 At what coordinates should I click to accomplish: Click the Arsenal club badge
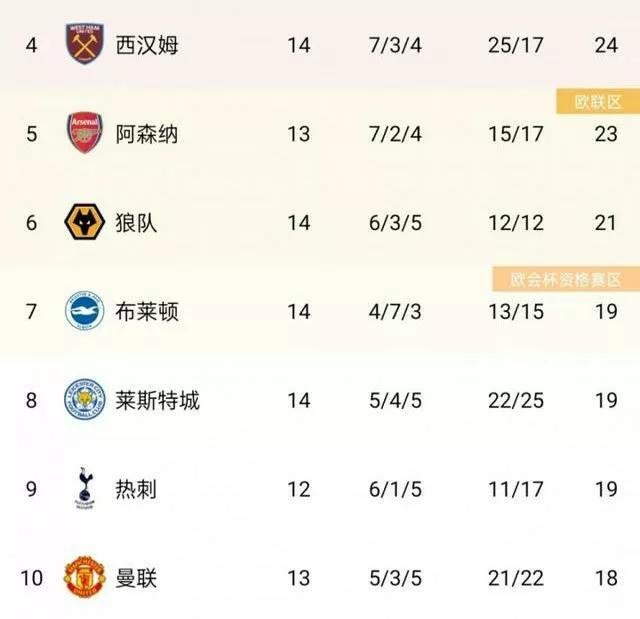(85, 133)
